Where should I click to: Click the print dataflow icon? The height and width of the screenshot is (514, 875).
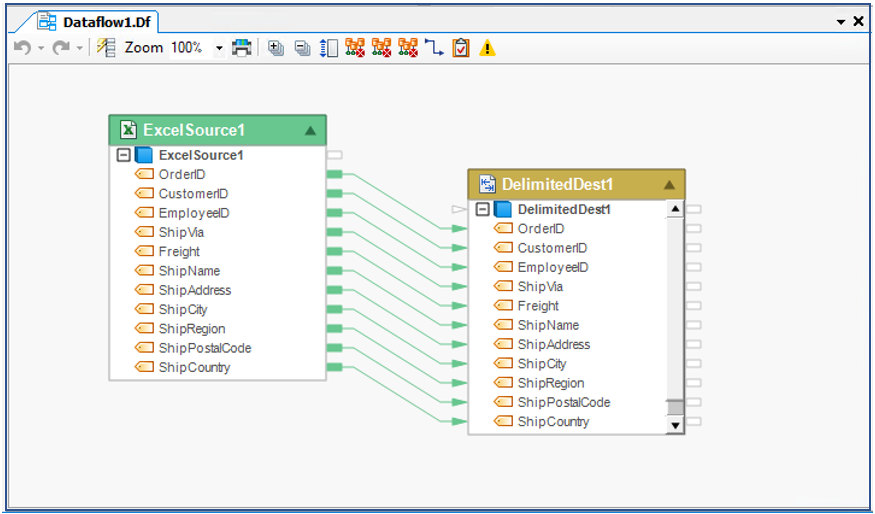pos(241,48)
